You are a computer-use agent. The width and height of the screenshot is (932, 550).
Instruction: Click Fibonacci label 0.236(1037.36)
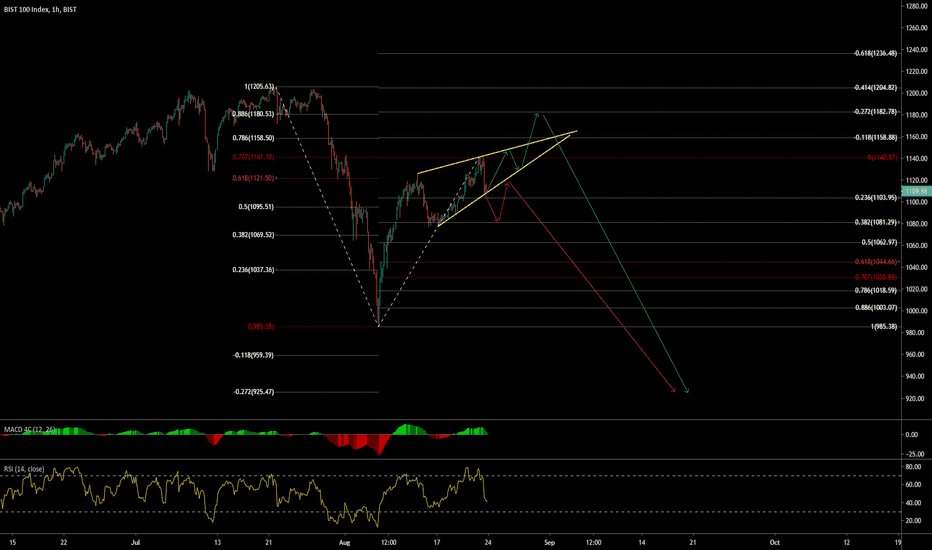click(x=253, y=270)
